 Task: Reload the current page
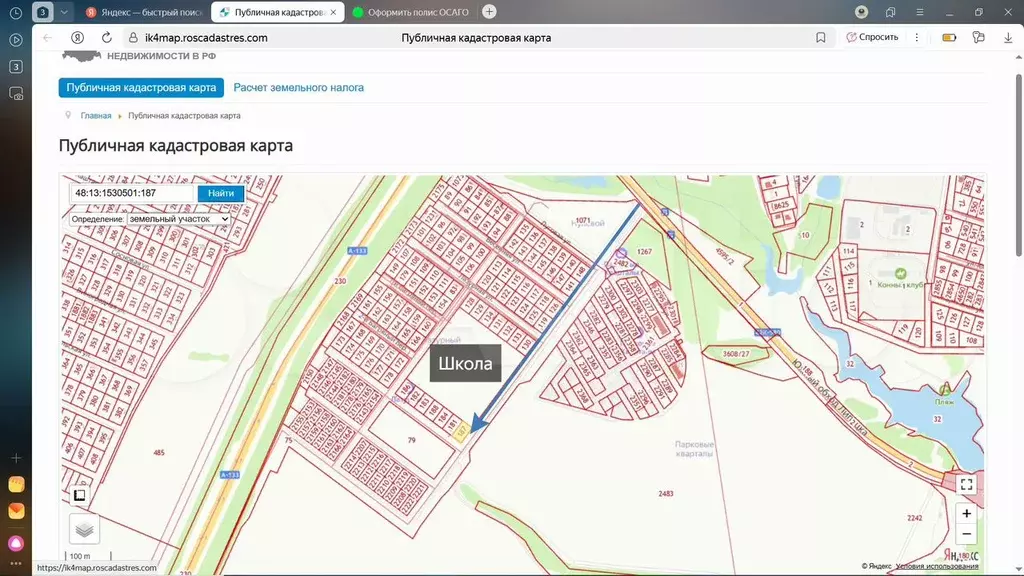[x=106, y=38]
